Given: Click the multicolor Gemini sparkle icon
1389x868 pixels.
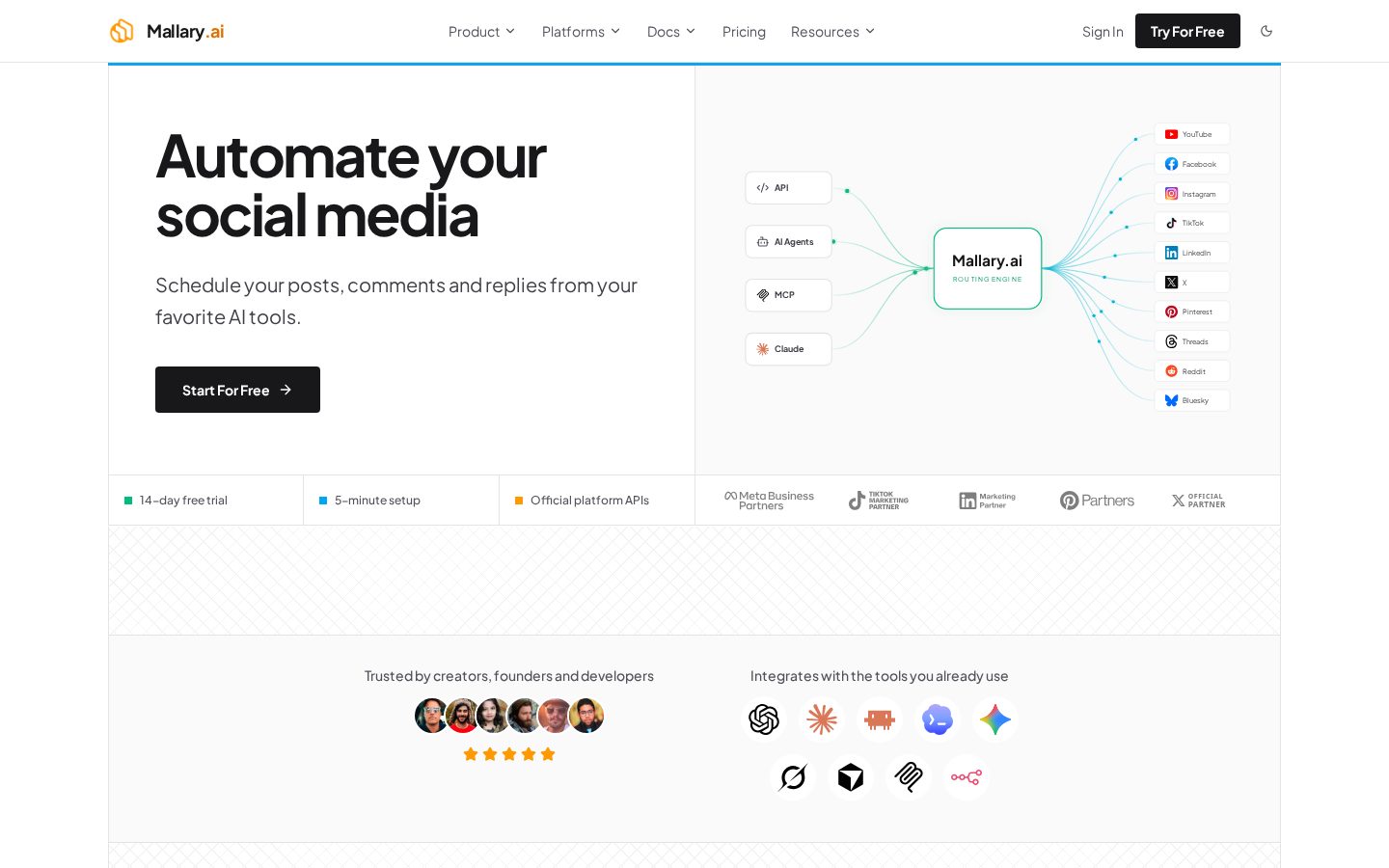Looking at the screenshot, I should tap(995, 719).
